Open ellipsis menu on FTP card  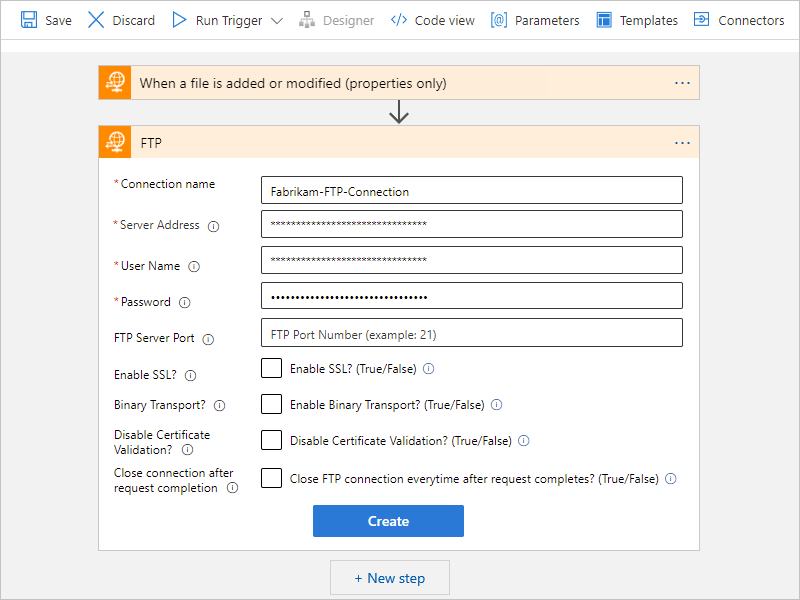(682, 143)
